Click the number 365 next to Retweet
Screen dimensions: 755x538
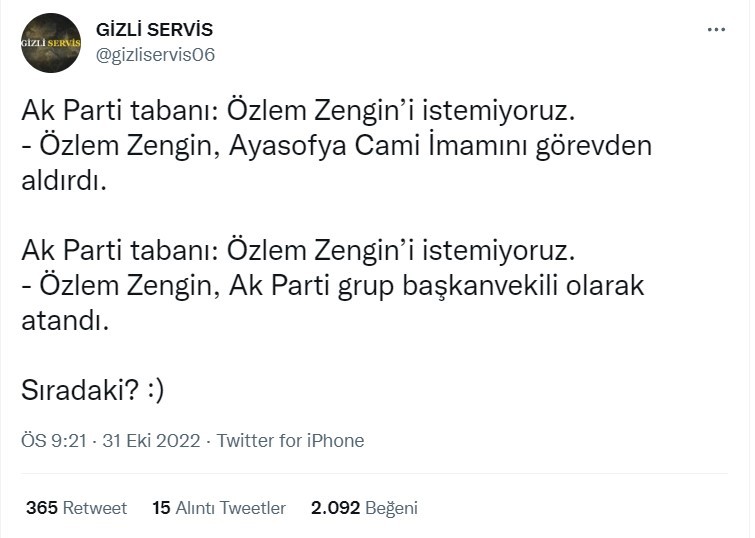coord(41,508)
